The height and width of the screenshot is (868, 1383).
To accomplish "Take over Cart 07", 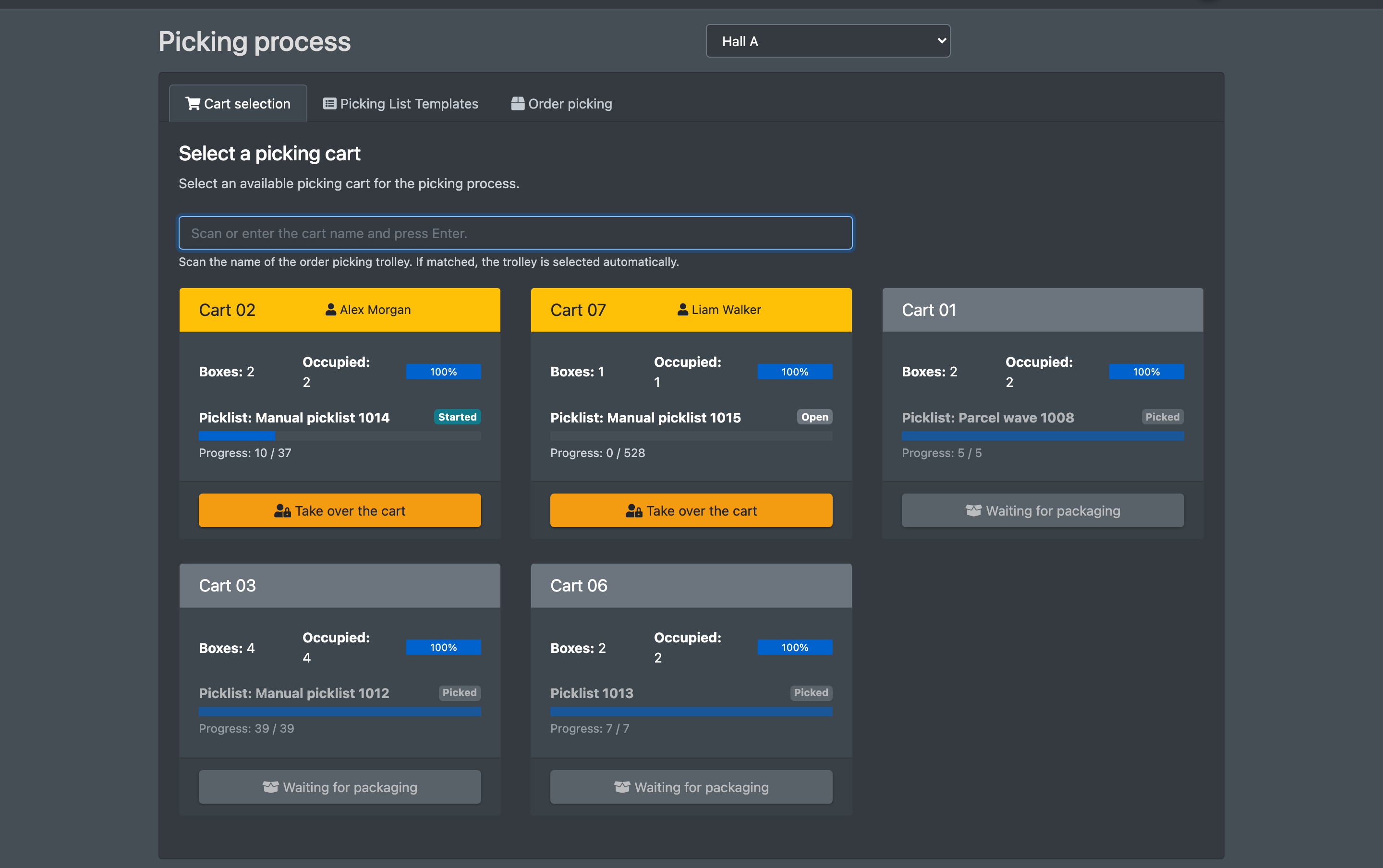I will pos(691,510).
